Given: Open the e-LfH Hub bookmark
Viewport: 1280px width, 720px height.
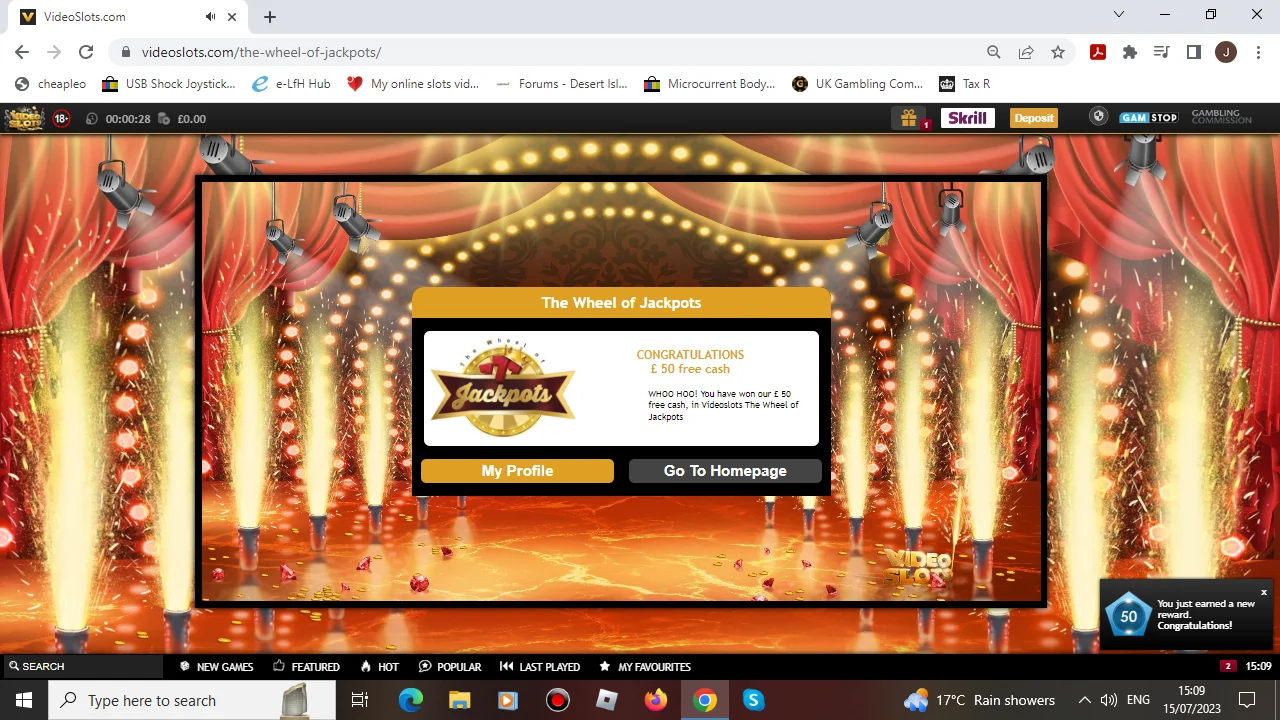Looking at the screenshot, I should 292,84.
